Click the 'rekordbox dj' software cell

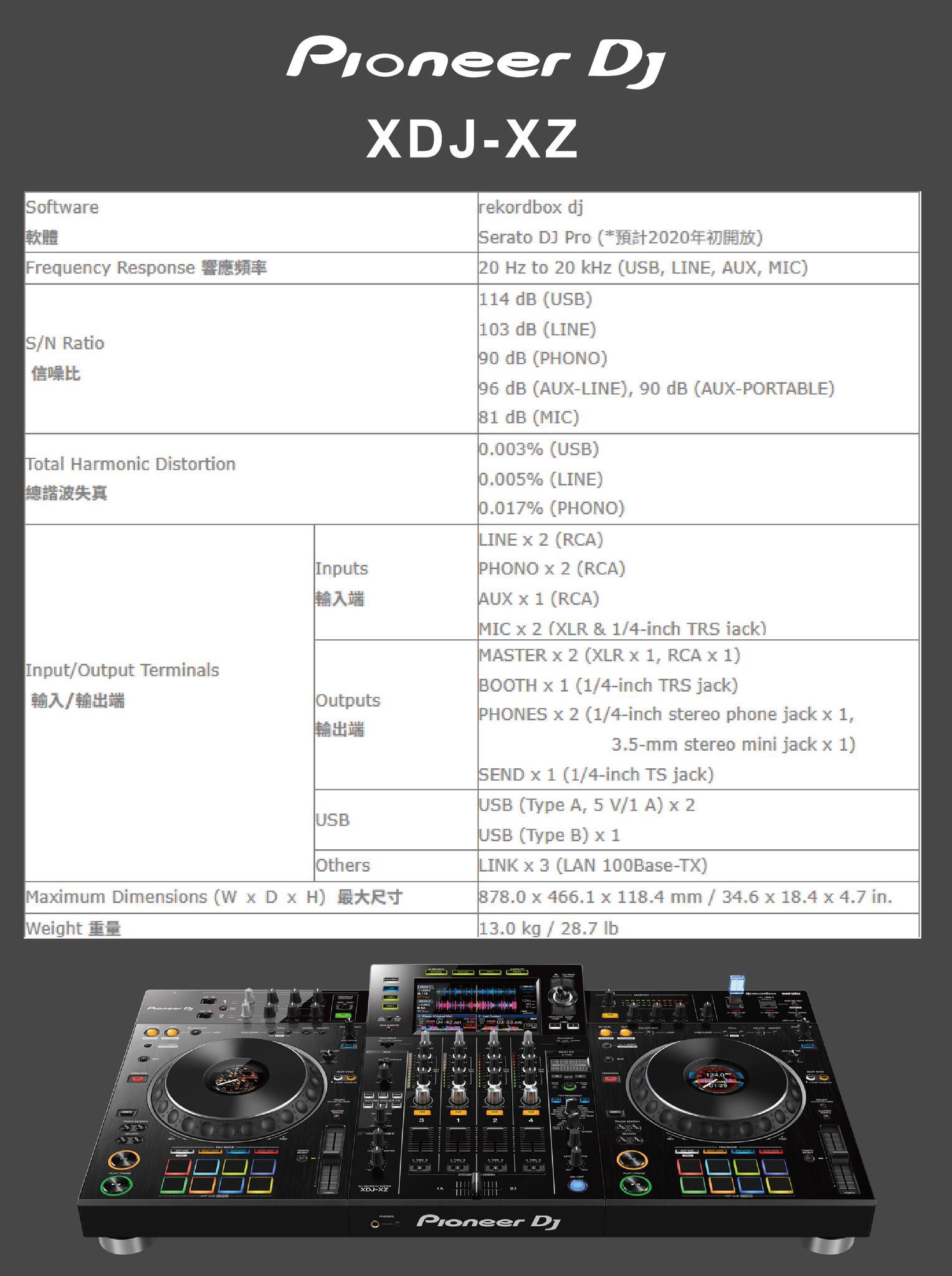(x=531, y=207)
